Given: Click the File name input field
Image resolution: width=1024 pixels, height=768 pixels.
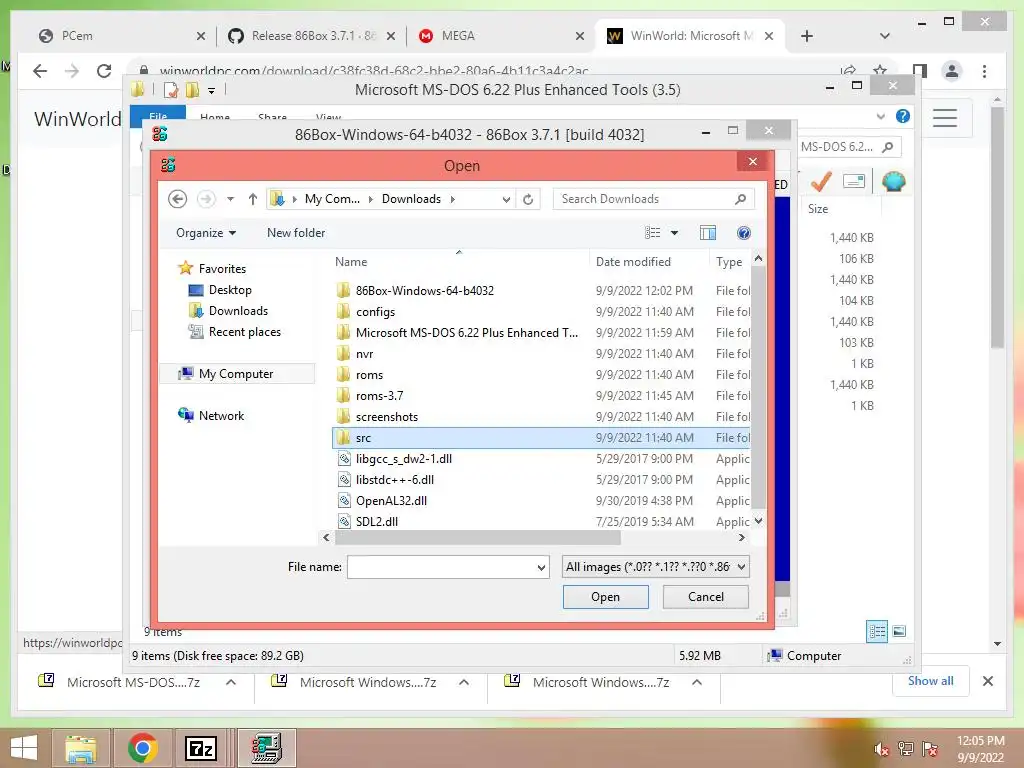Looking at the screenshot, I should tap(441, 568).
